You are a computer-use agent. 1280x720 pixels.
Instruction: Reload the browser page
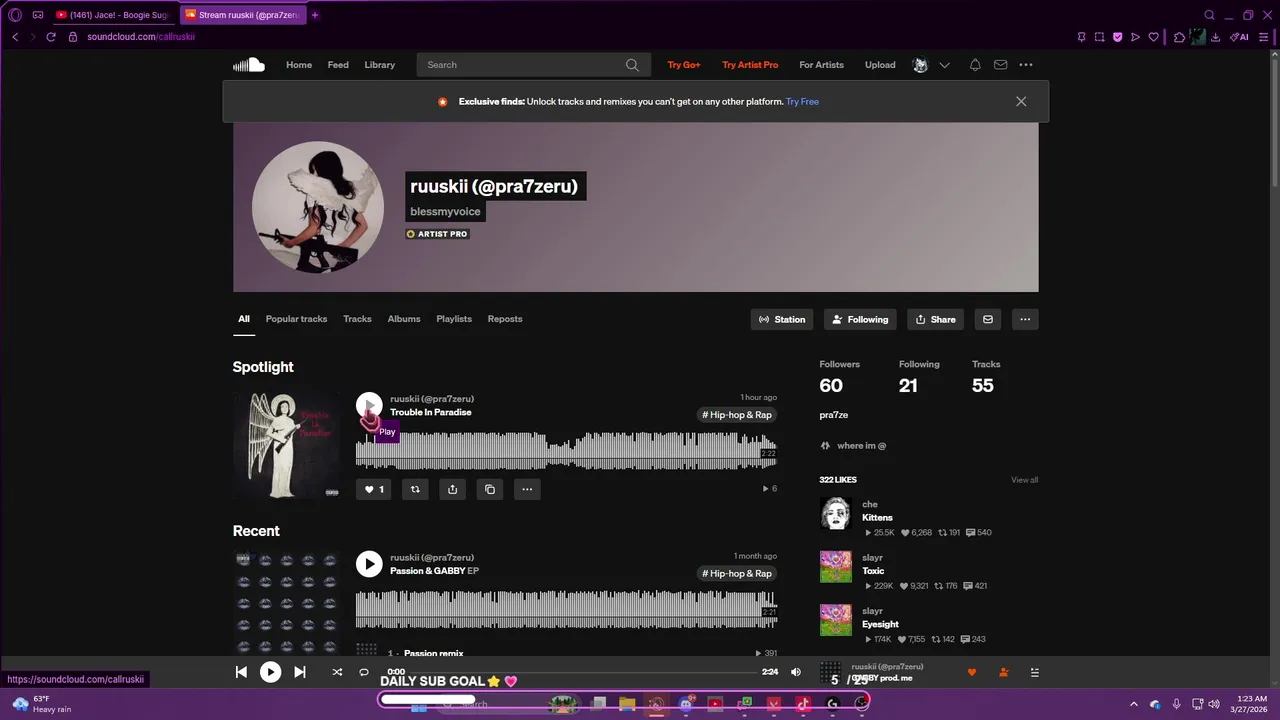[x=51, y=37]
